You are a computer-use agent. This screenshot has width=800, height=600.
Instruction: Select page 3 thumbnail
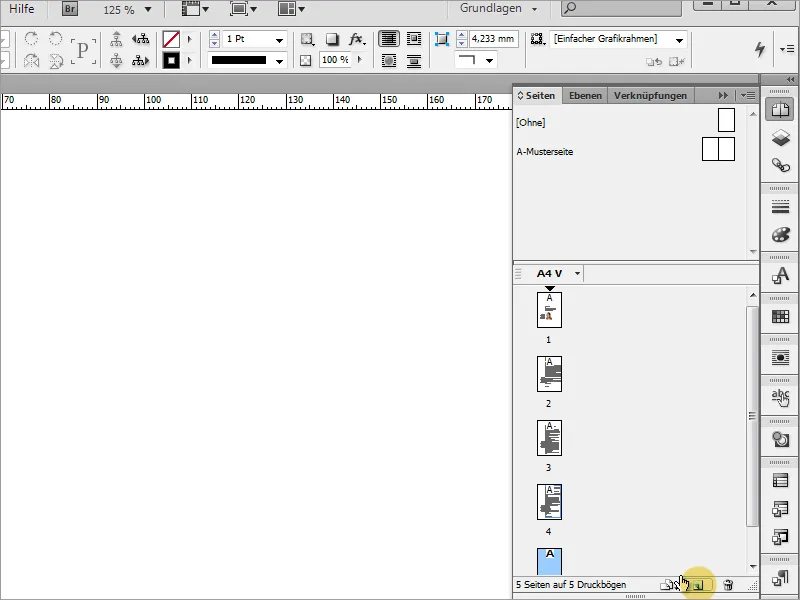click(x=549, y=438)
